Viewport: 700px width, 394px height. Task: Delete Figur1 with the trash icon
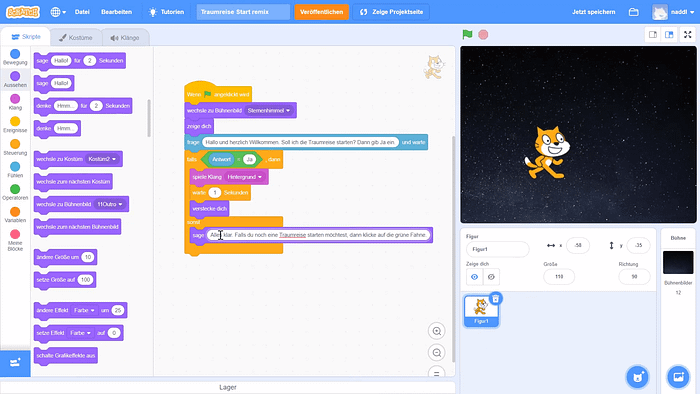496,299
